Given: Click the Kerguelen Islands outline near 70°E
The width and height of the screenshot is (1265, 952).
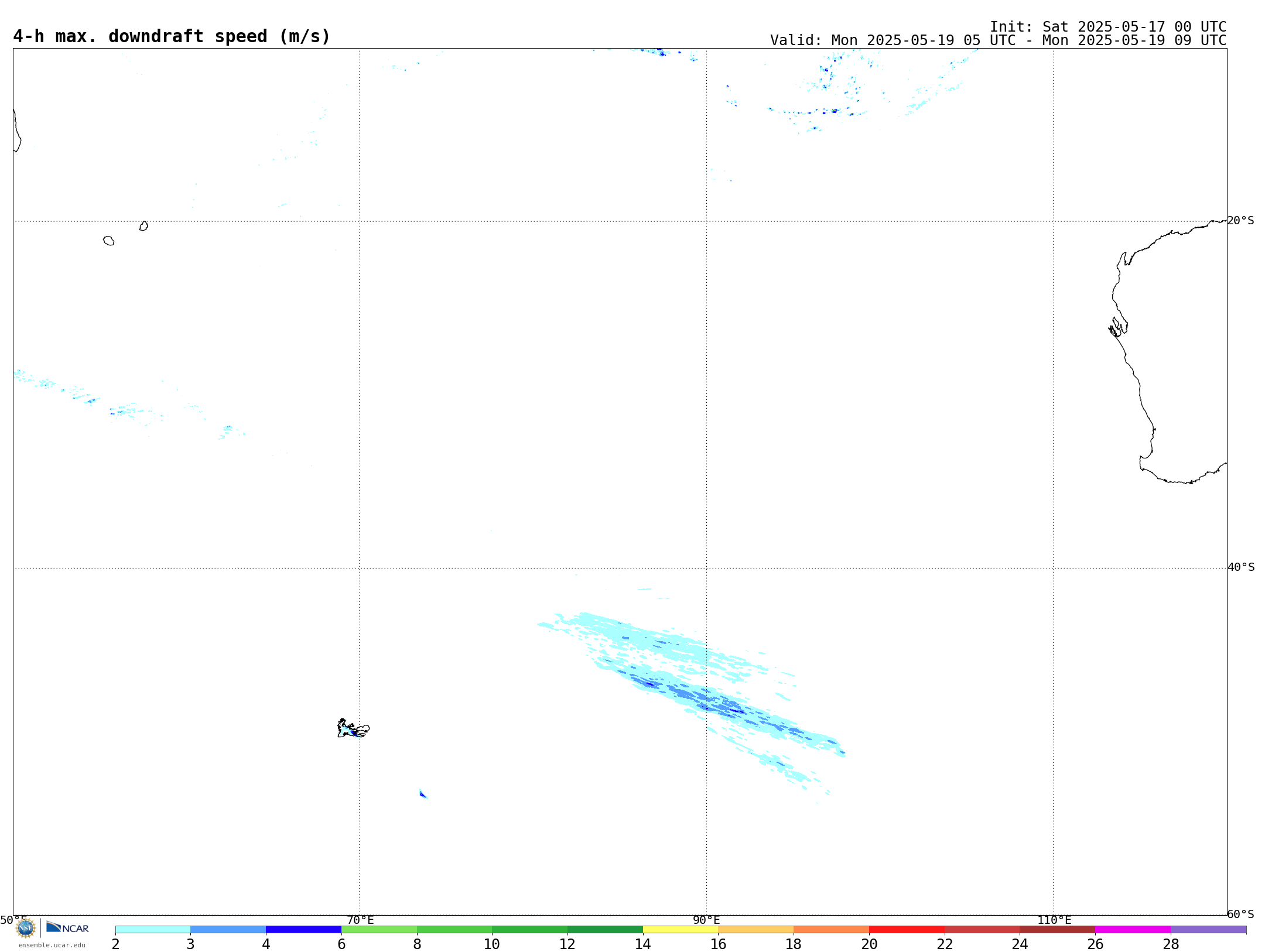Looking at the screenshot, I should coord(353,728).
